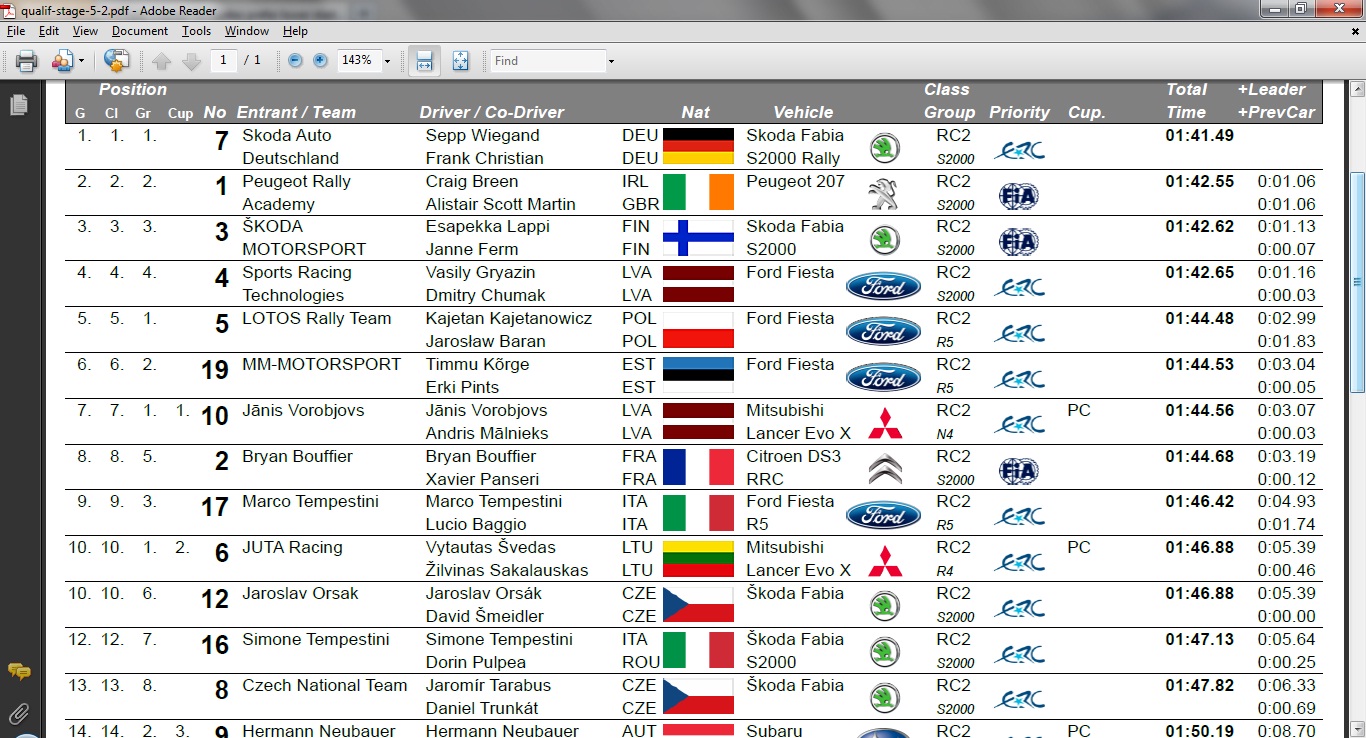The width and height of the screenshot is (1366, 738).
Task: Zoom in with the plus button
Action: click(320, 61)
